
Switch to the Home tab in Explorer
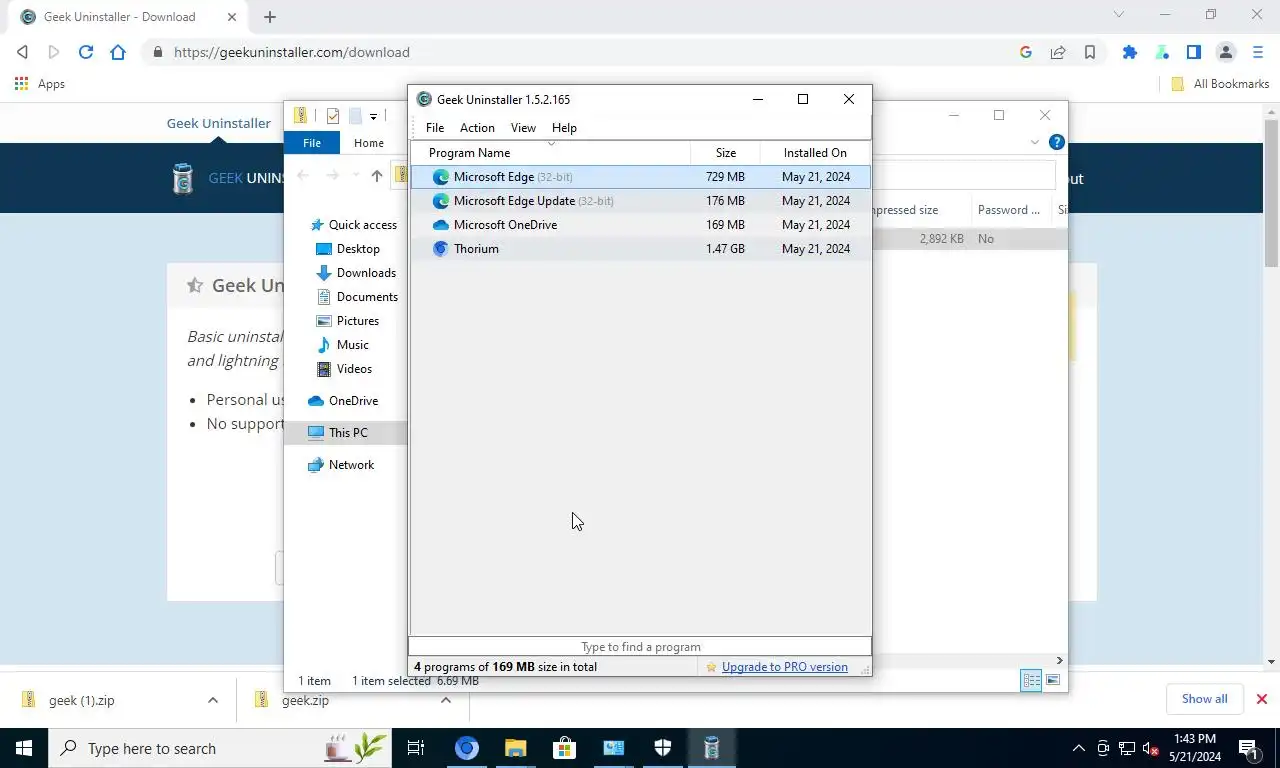(x=369, y=143)
